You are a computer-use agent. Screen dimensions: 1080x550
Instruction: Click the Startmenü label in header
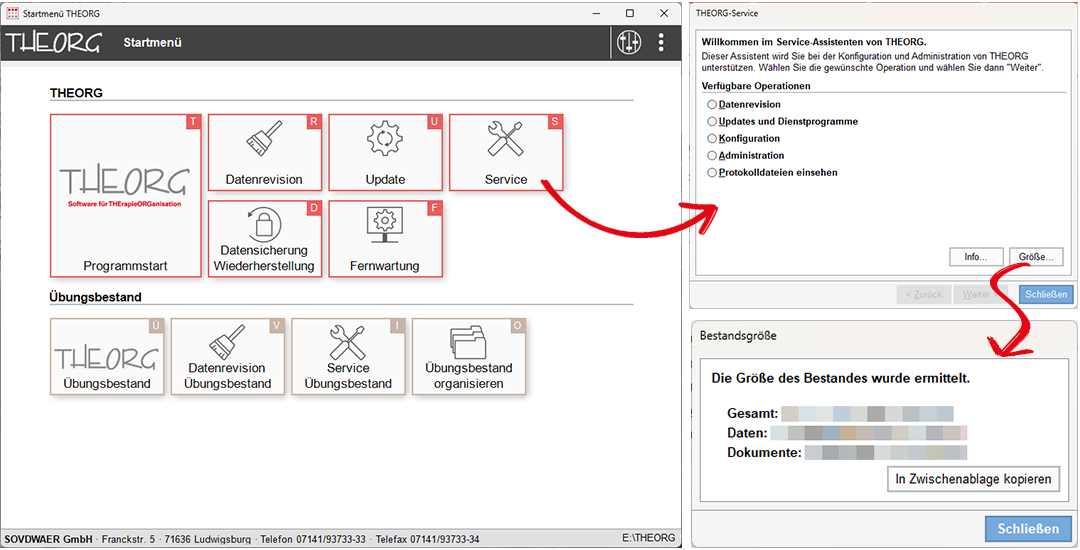[x=152, y=43]
